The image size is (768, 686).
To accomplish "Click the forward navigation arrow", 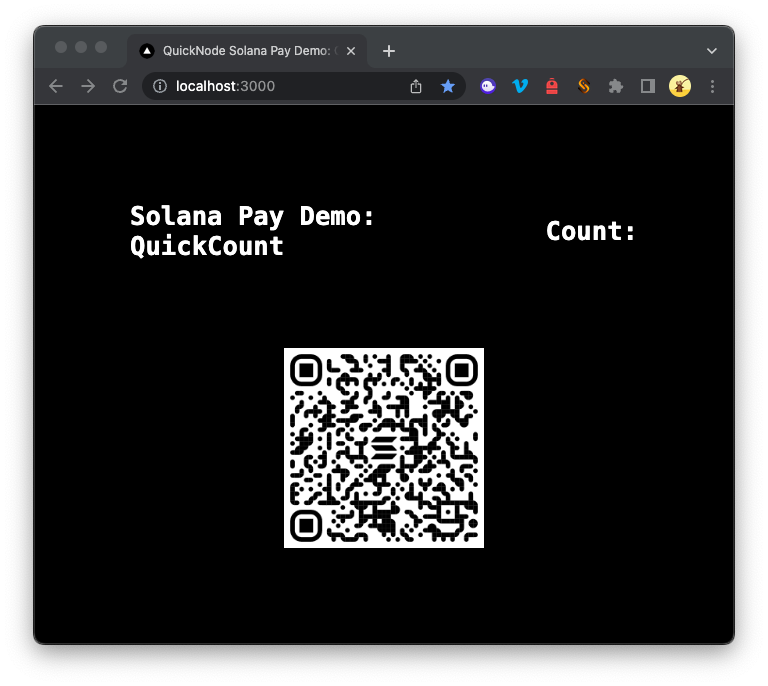I will (x=88, y=87).
